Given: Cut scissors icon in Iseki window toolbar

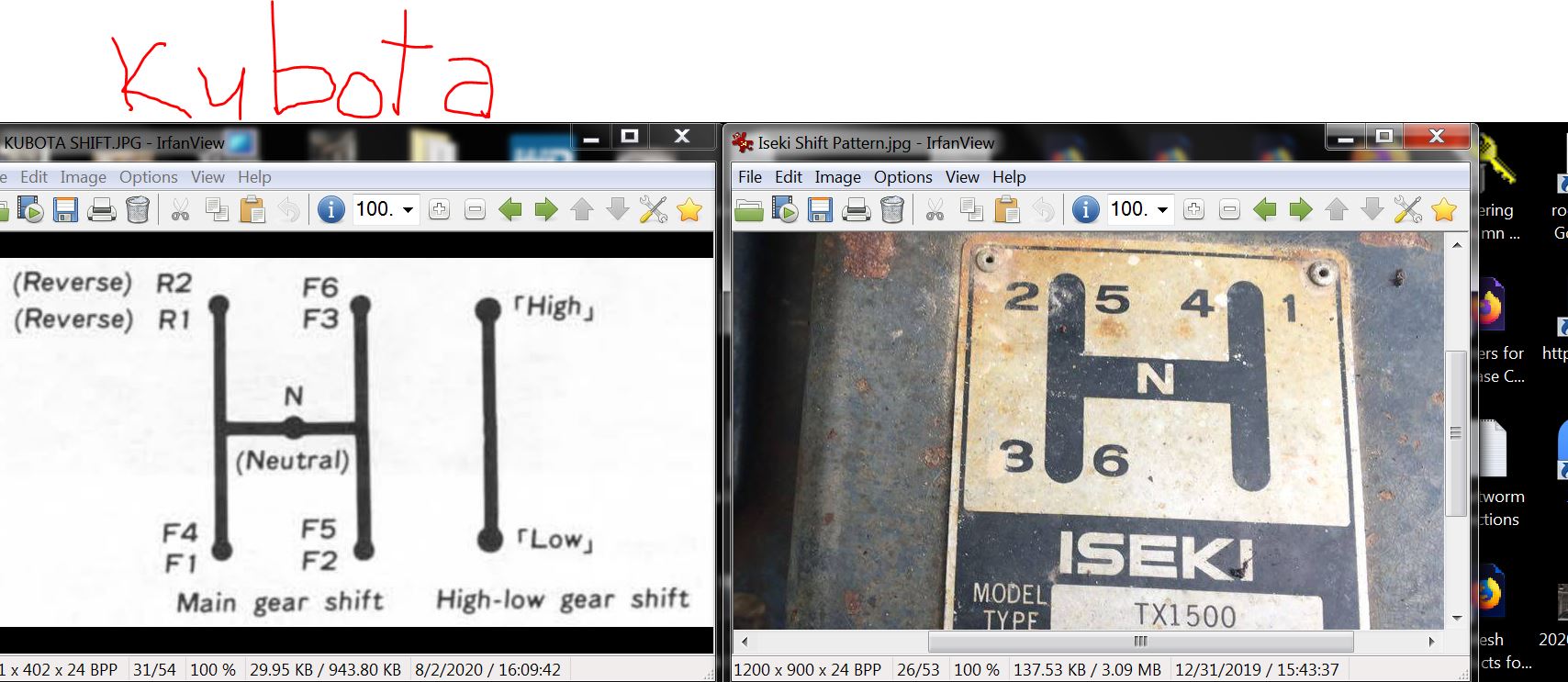Looking at the screenshot, I should coord(935,210).
